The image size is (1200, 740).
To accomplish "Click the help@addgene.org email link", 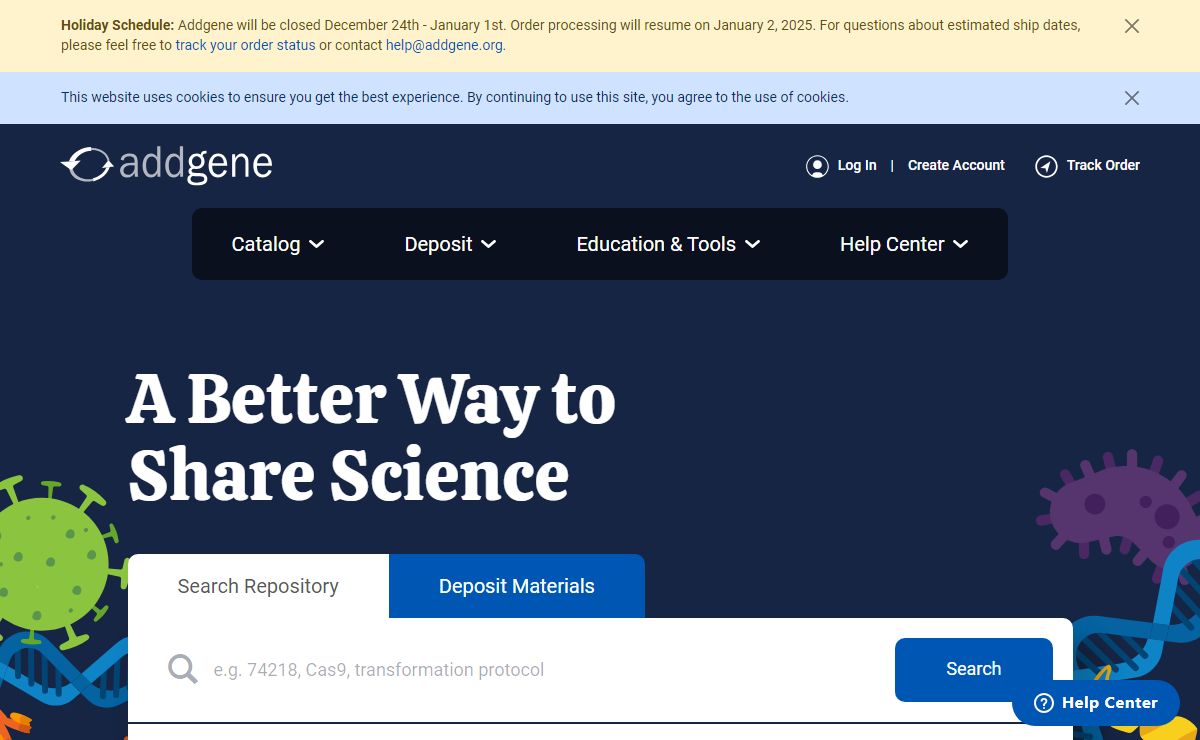I will [444, 45].
